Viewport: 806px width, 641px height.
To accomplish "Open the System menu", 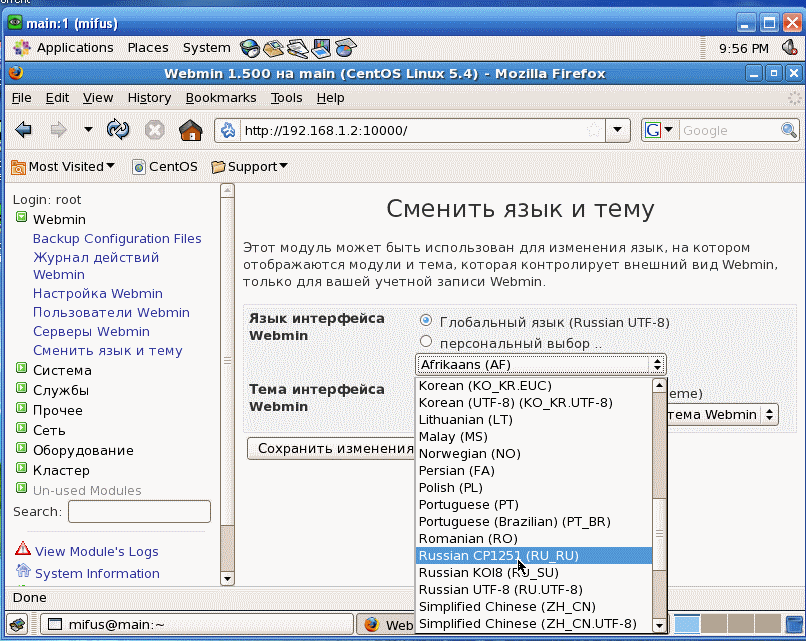I will coord(207,48).
